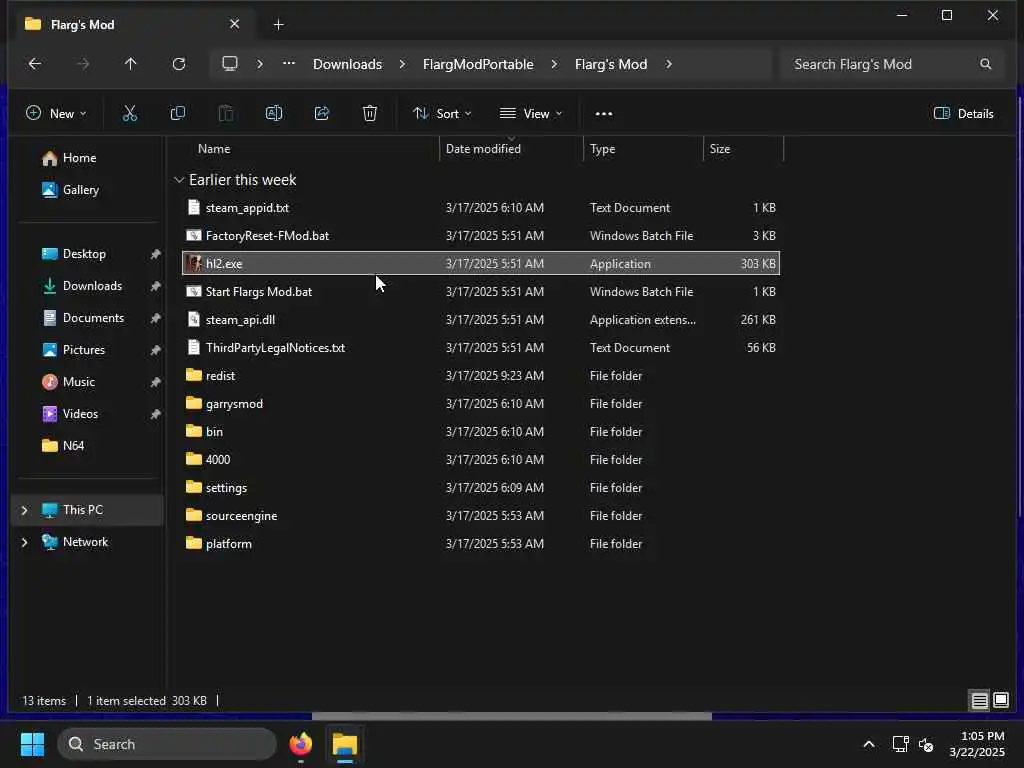
Task: Click the Copy icon in toolbar
Action: coord(178,114)
